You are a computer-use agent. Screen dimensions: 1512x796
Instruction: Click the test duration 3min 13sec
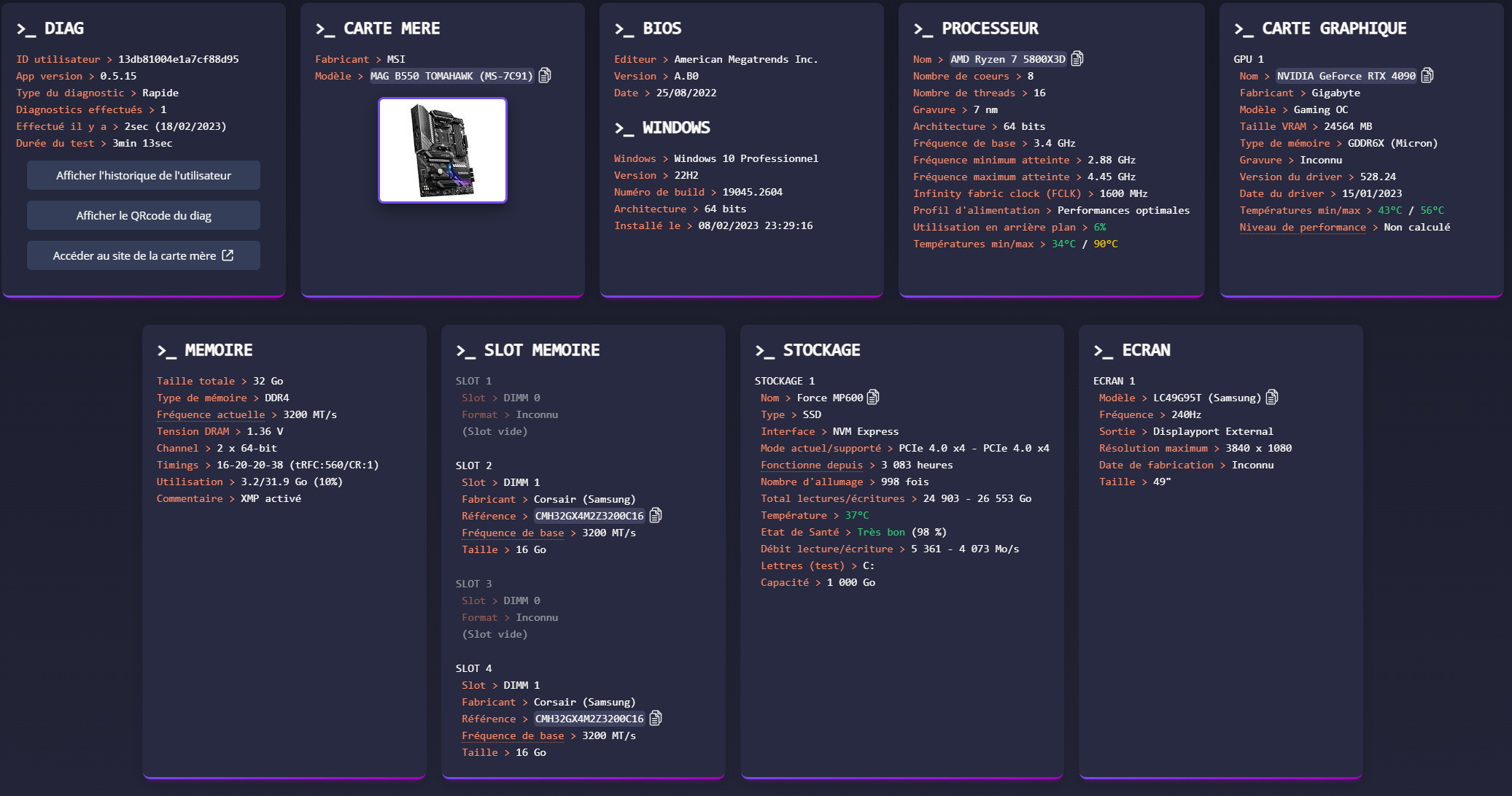[142, 143]
